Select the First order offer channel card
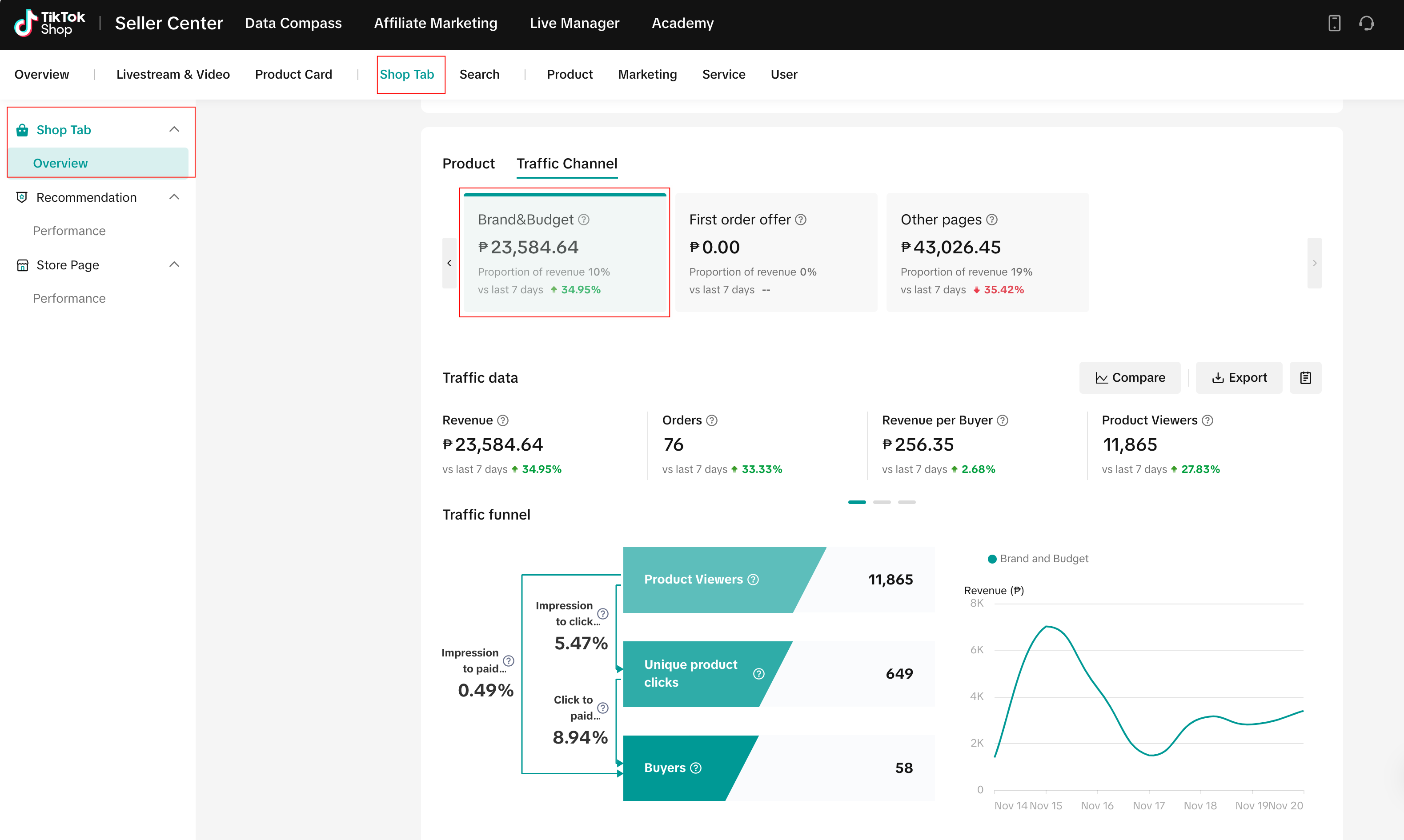Image resolution: width=1404 pixels, height=840 pixels. 776,252
